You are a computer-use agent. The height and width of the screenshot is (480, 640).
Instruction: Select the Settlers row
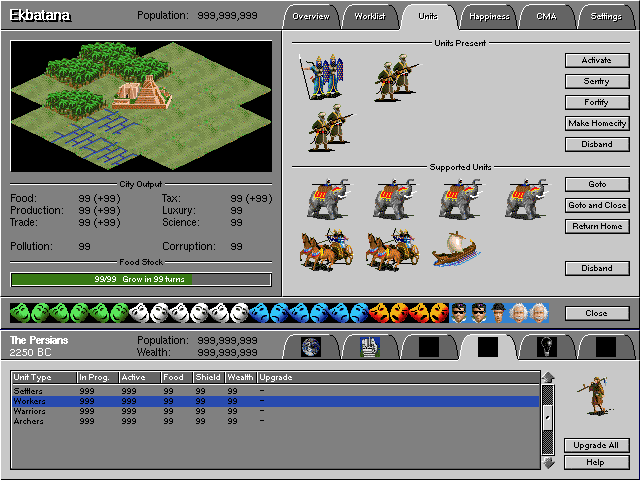276,391
